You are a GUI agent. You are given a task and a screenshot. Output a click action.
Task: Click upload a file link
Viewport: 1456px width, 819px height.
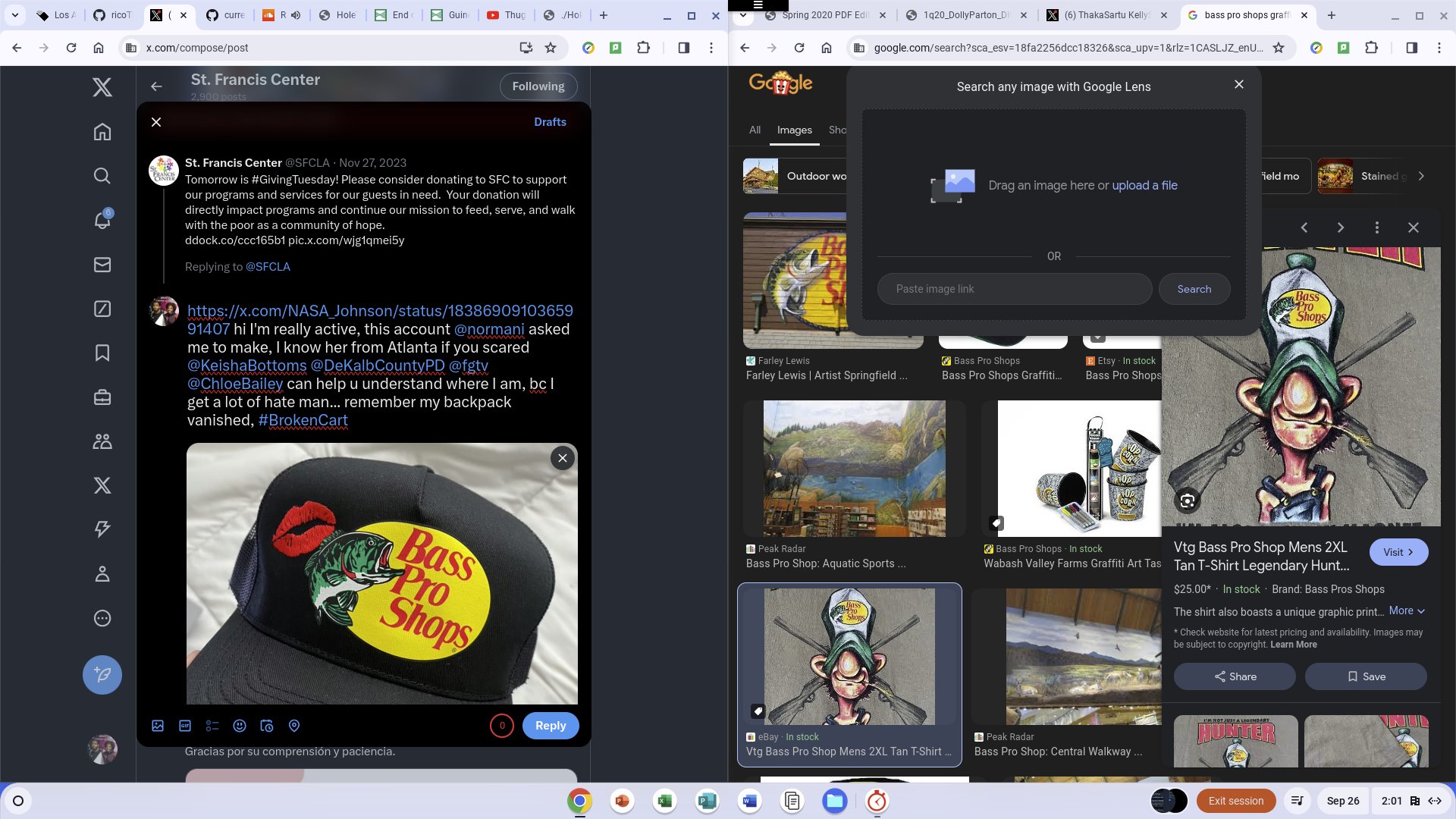[1144, 186]
